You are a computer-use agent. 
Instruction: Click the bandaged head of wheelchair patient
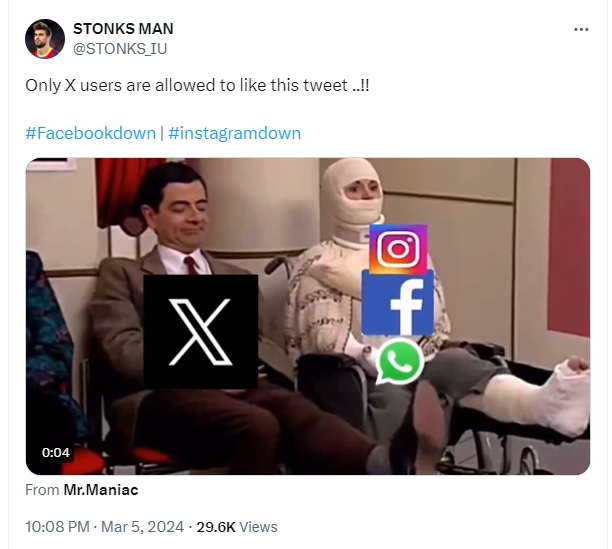click(x=354, y=192)
